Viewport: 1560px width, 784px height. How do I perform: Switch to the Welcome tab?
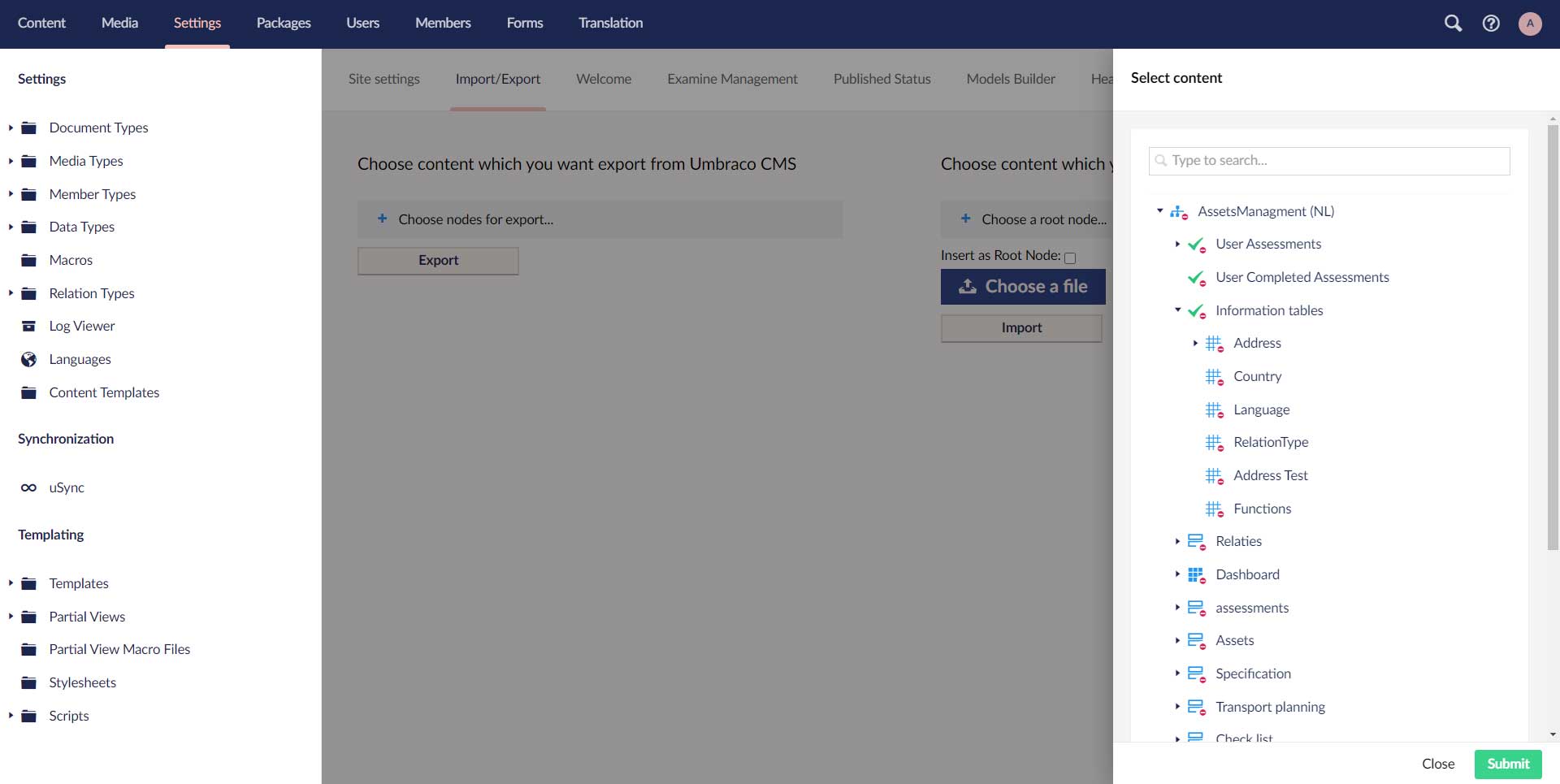point(604,79)
